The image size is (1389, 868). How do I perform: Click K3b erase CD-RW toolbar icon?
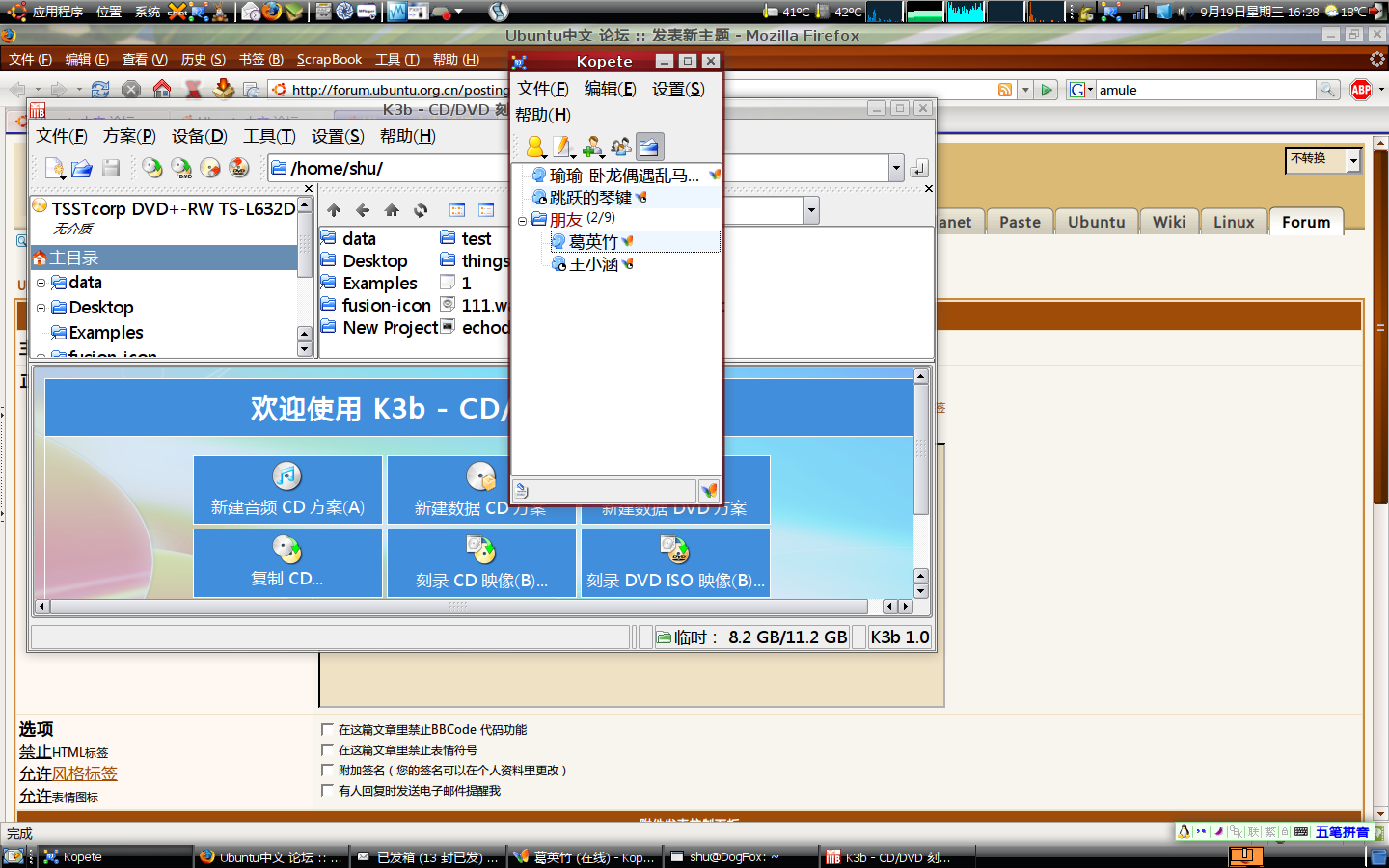pyautogui.click(x=209, y=168)
